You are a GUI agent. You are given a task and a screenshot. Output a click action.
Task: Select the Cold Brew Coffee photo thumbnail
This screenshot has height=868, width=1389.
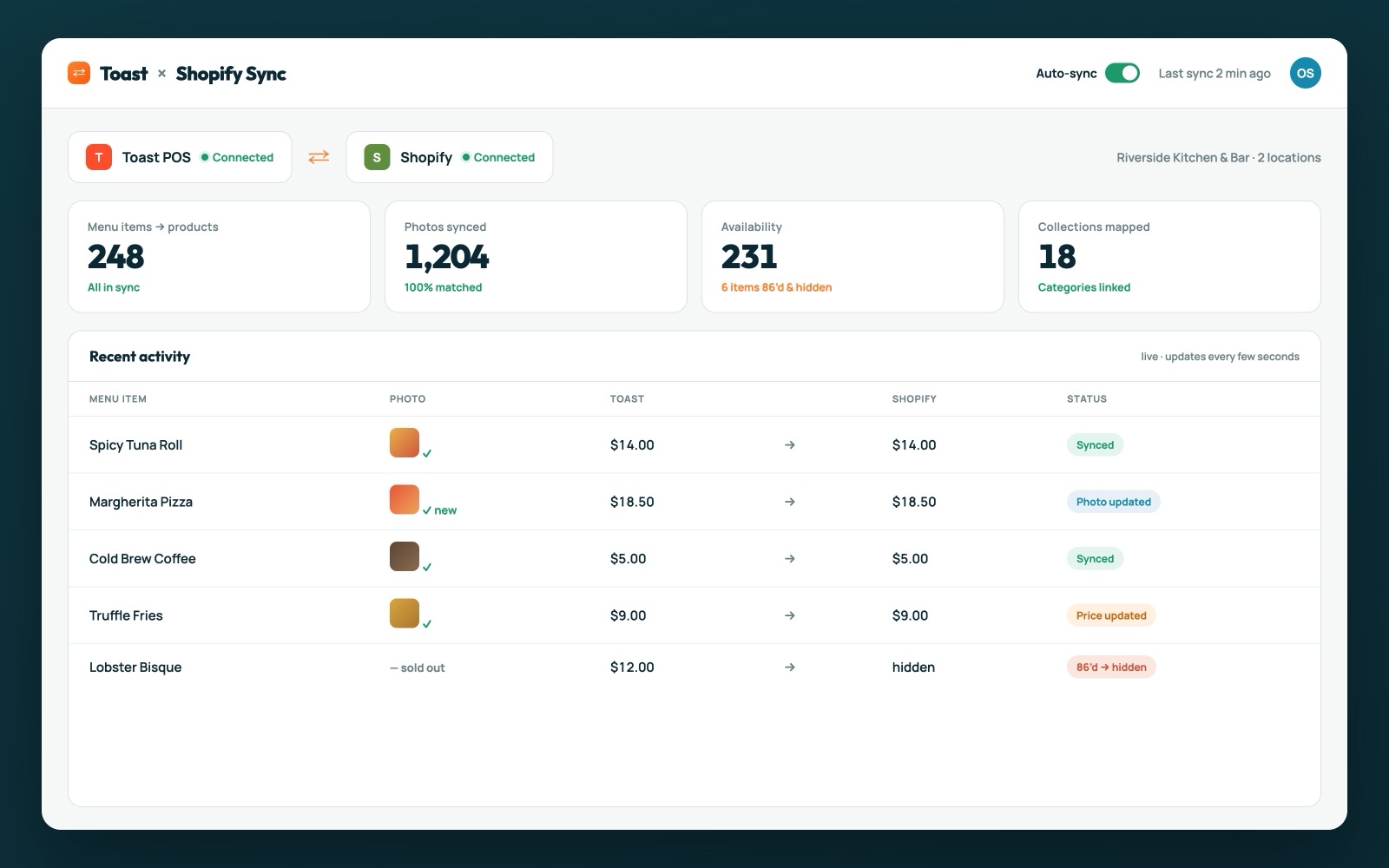point(405,556)
